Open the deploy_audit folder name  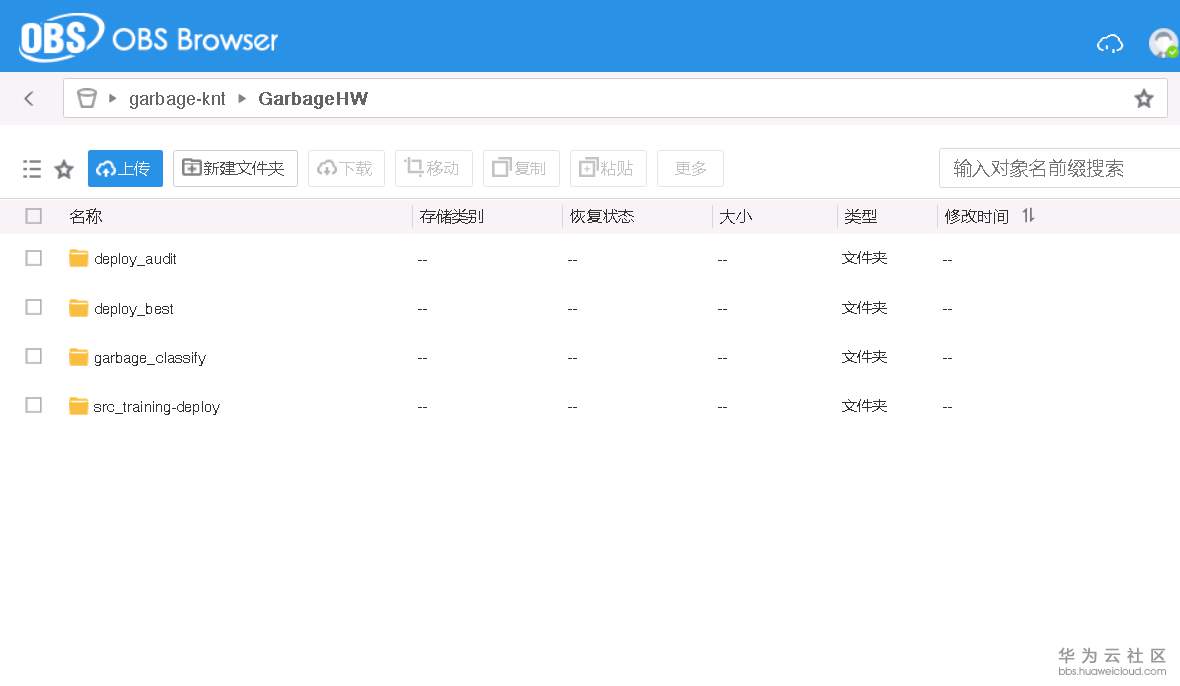(135, 259)
